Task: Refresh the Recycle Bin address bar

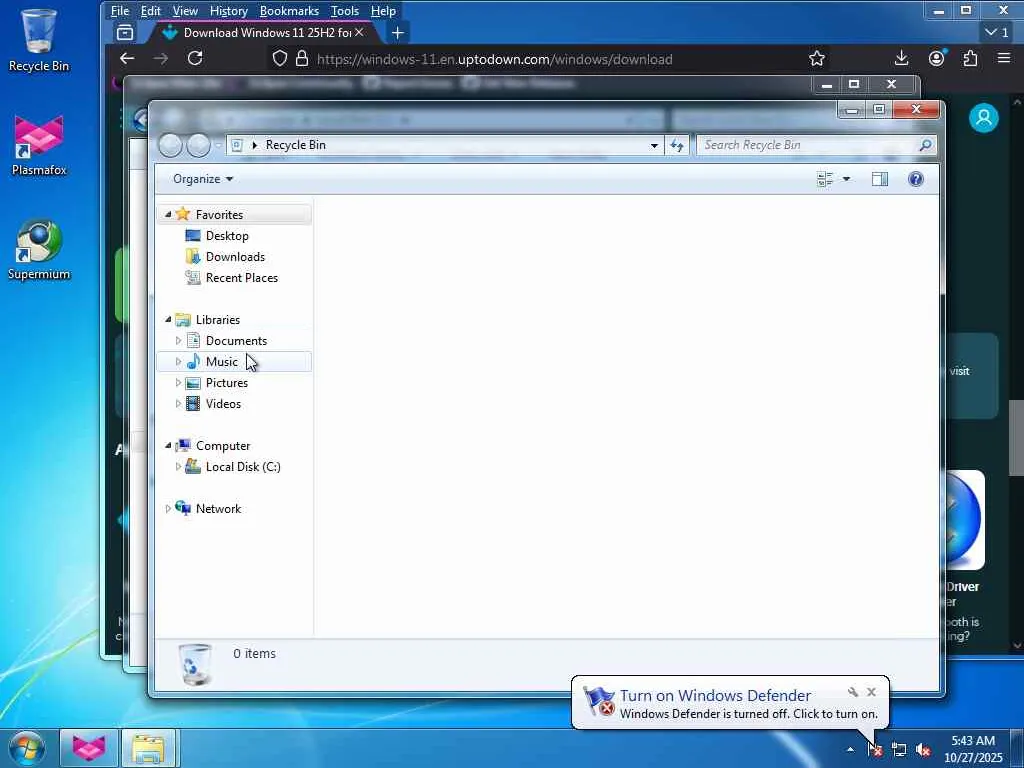Action: point(677,145)
